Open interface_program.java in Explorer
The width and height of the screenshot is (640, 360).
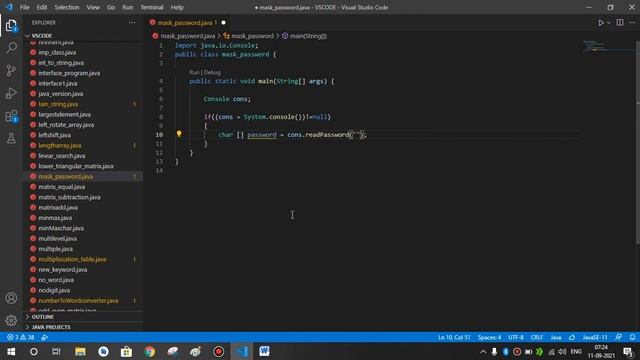click(x=83, y=73)
